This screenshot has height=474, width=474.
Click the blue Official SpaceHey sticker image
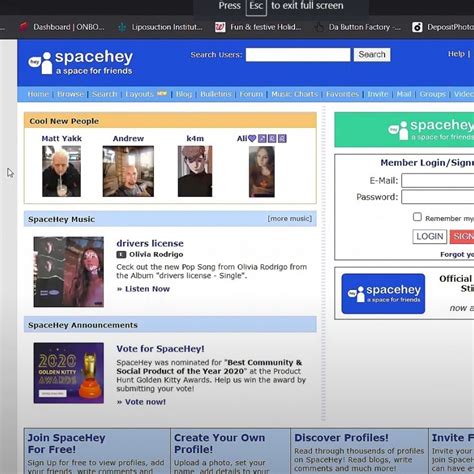383,294
